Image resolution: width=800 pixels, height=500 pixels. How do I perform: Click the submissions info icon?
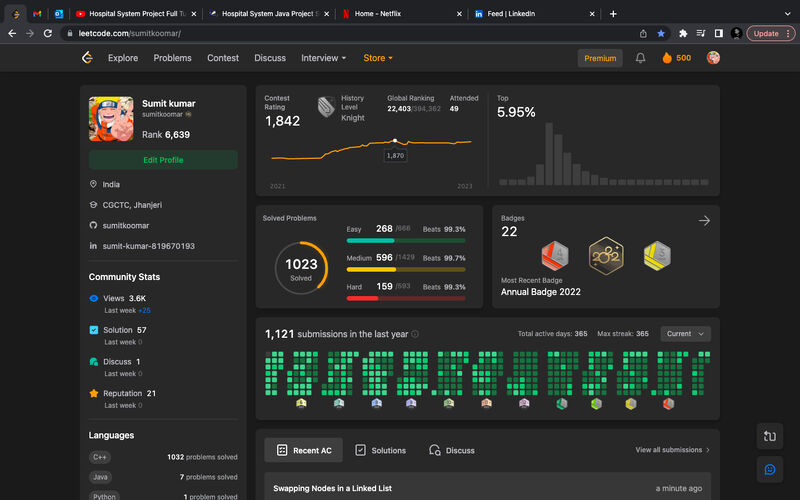click(x=415, y=334)
